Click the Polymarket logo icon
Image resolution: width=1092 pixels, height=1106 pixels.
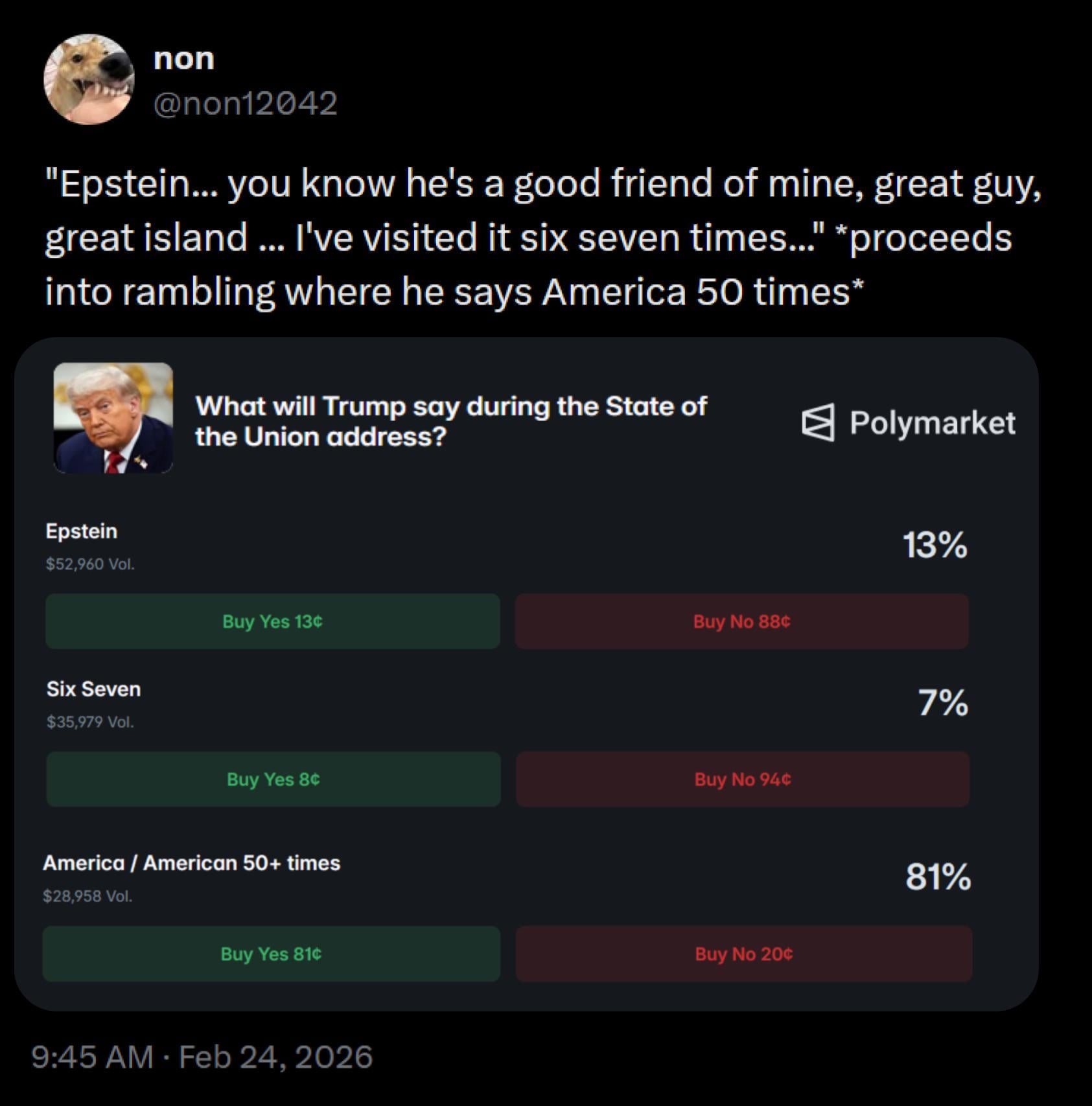coord(818,422)
